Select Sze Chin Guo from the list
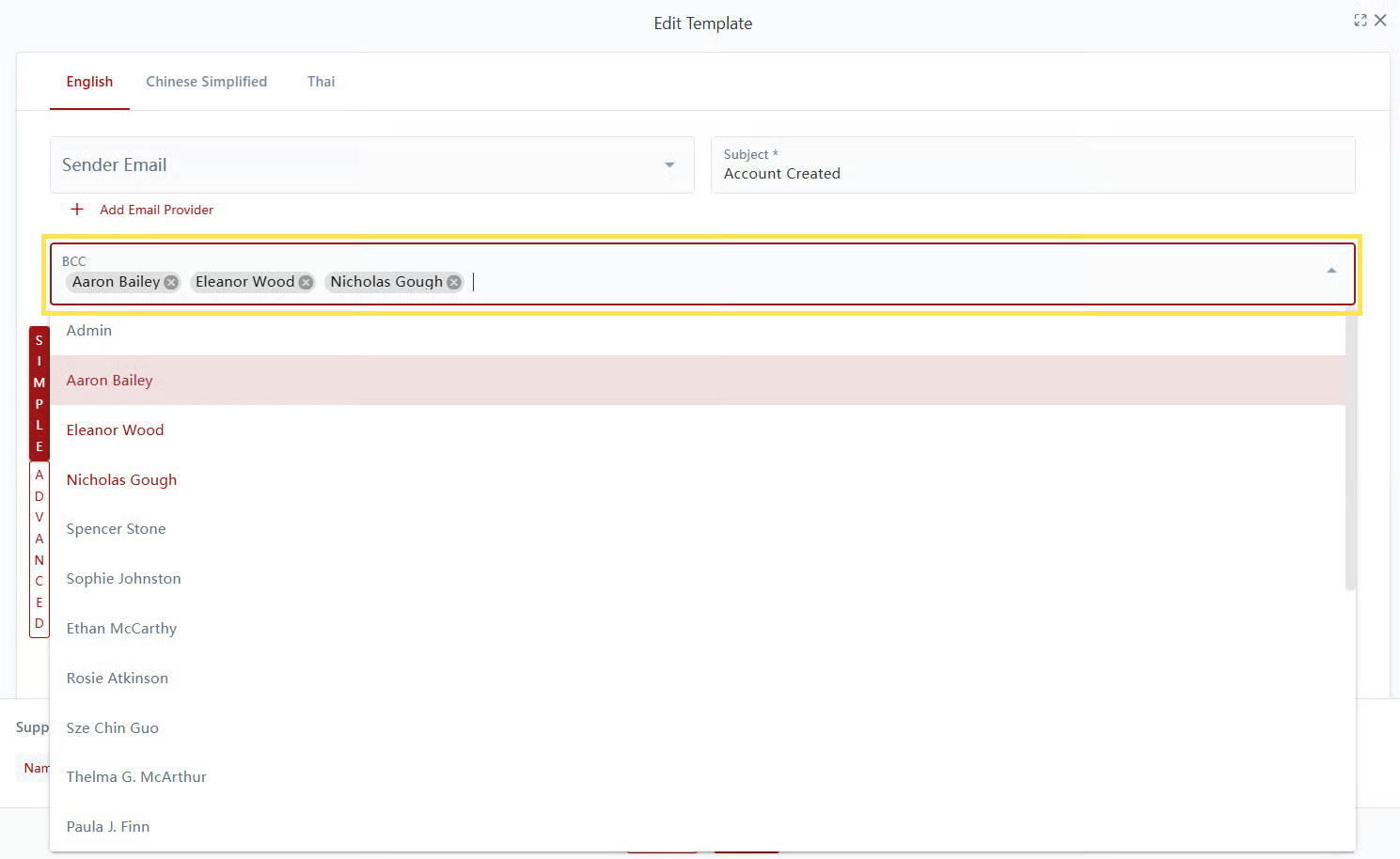Viewport: 1400px width, 859px height. point(698,728)
